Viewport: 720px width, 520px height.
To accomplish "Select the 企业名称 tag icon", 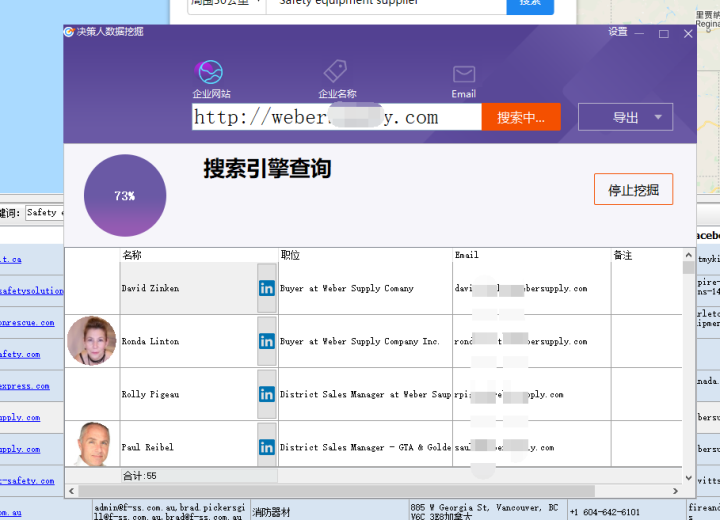I will (335, 71).
